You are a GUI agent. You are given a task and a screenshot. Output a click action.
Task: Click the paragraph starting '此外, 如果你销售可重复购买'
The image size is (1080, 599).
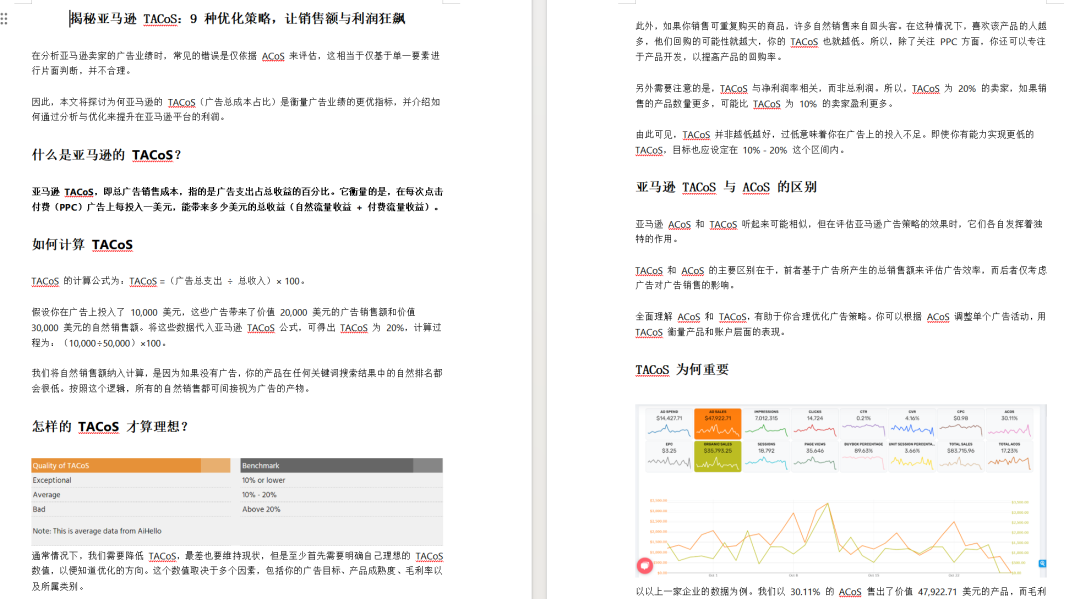(841, 41)
